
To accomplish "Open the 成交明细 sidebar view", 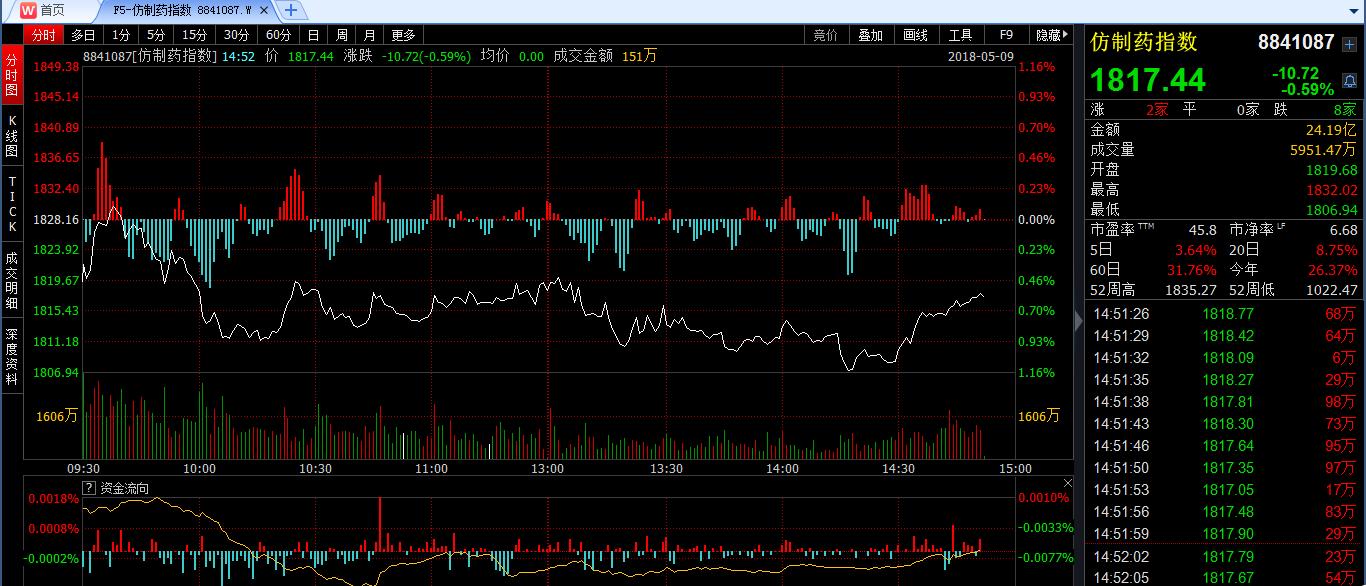I will pyautogui.click(x=12, y=280).
